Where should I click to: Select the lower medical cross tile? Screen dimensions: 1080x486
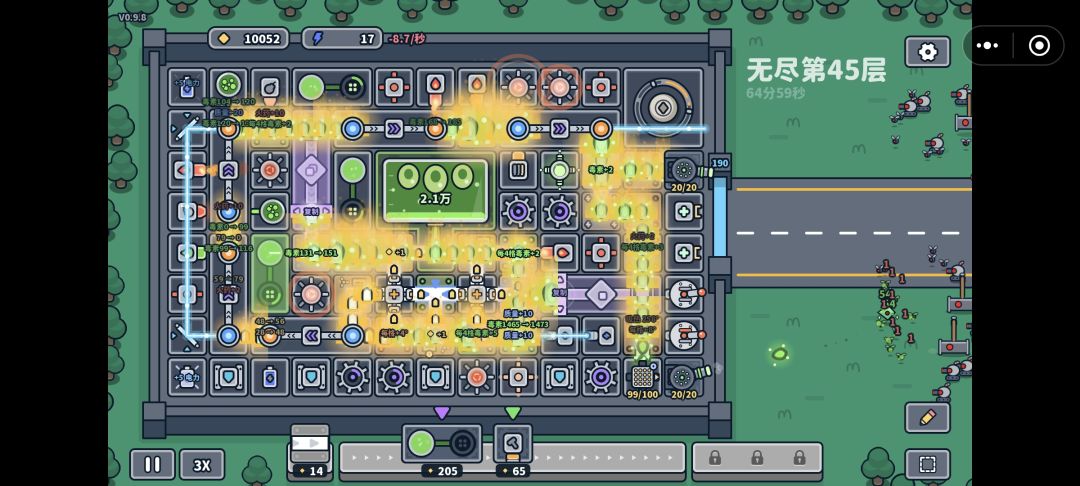(684, 253)
